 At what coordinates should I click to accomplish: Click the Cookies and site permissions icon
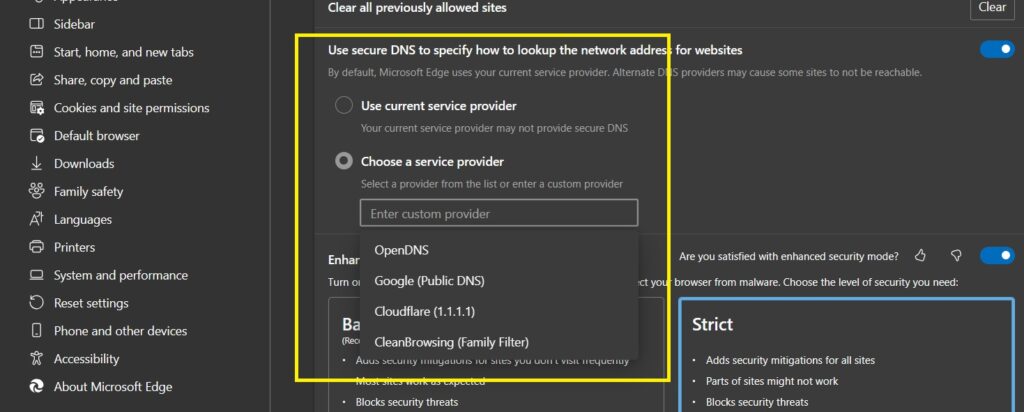[37, 108]
